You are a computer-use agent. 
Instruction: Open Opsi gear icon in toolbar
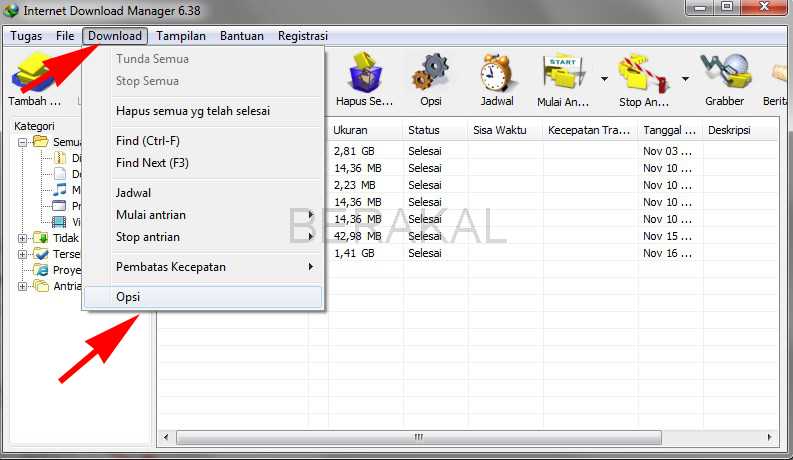[431, 78]
